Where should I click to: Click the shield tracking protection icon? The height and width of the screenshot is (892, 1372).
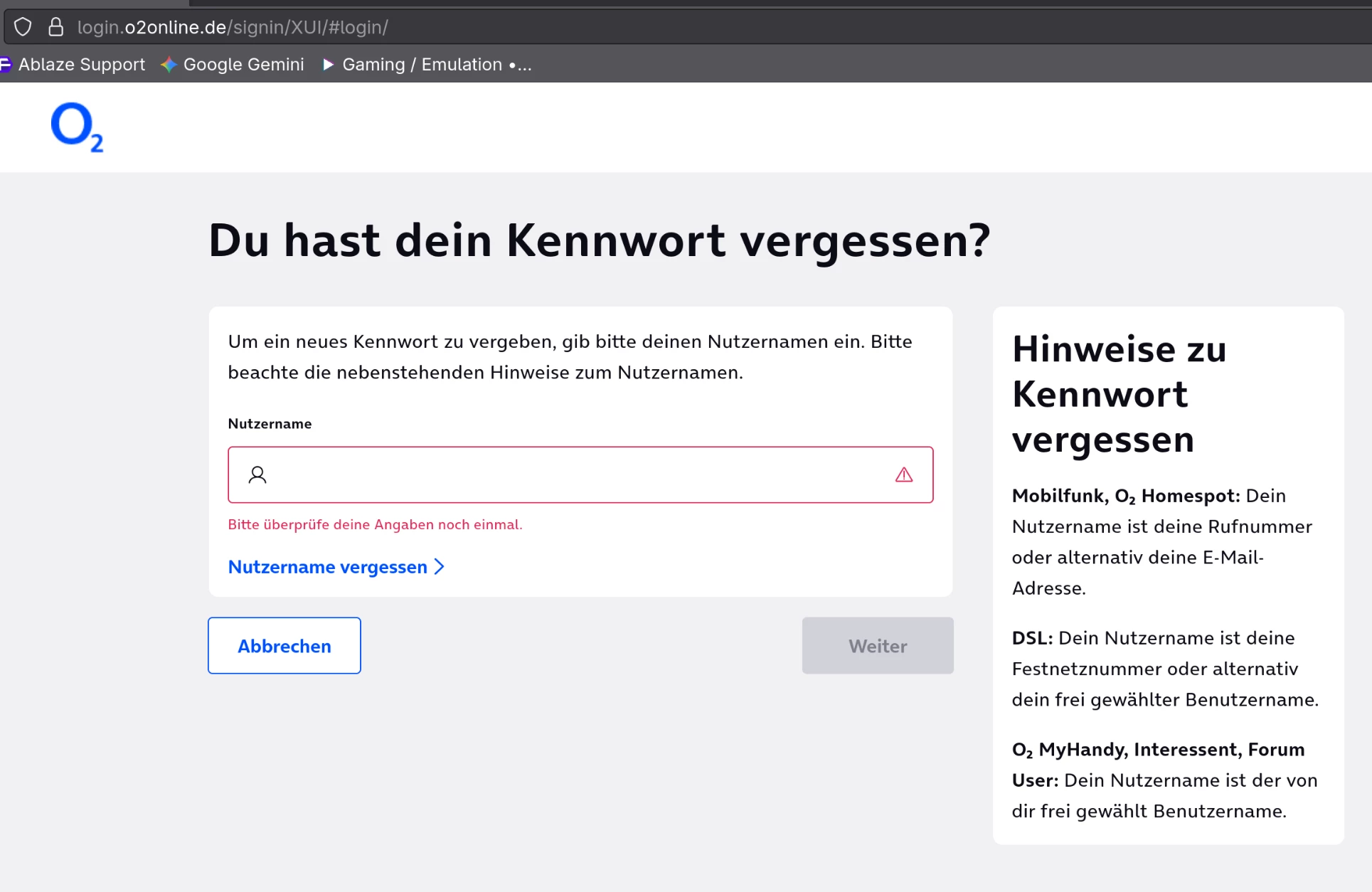click(23, 27)
